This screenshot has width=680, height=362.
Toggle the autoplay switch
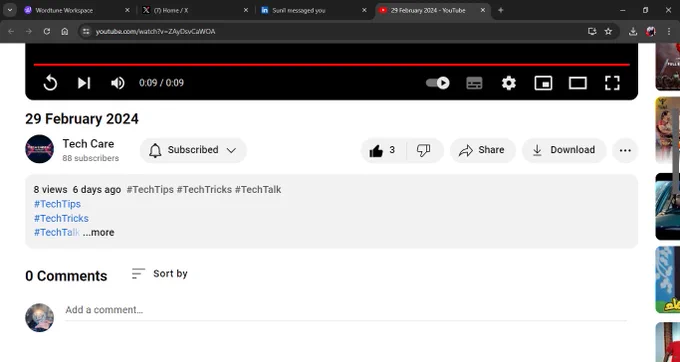[x=437, y=83]
